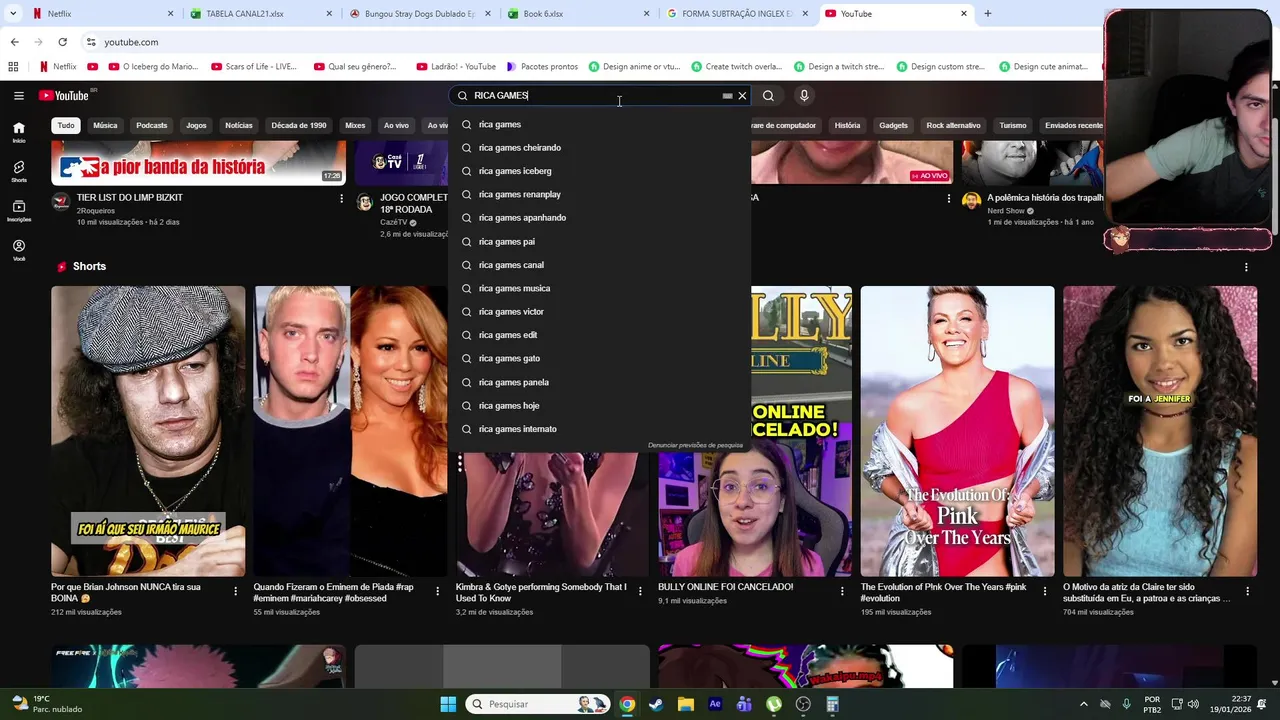The image size is (1280, 720).
Task: Open options for Evolution of P!nk short
Action: pos(1044,591)
